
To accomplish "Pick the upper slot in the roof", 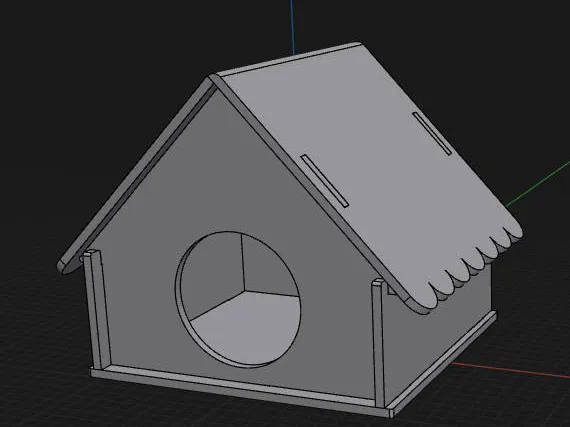I will pos(433,133).
